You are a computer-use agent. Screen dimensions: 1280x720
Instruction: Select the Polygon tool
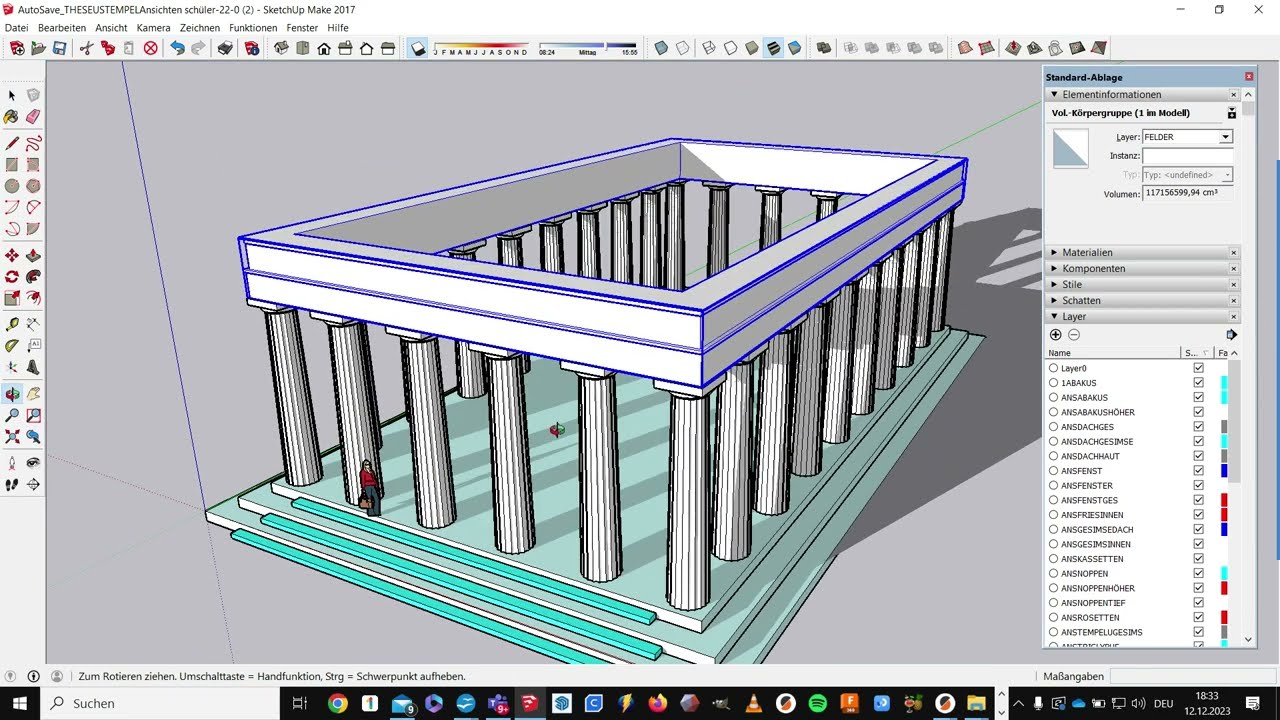[x=33, y=186]
